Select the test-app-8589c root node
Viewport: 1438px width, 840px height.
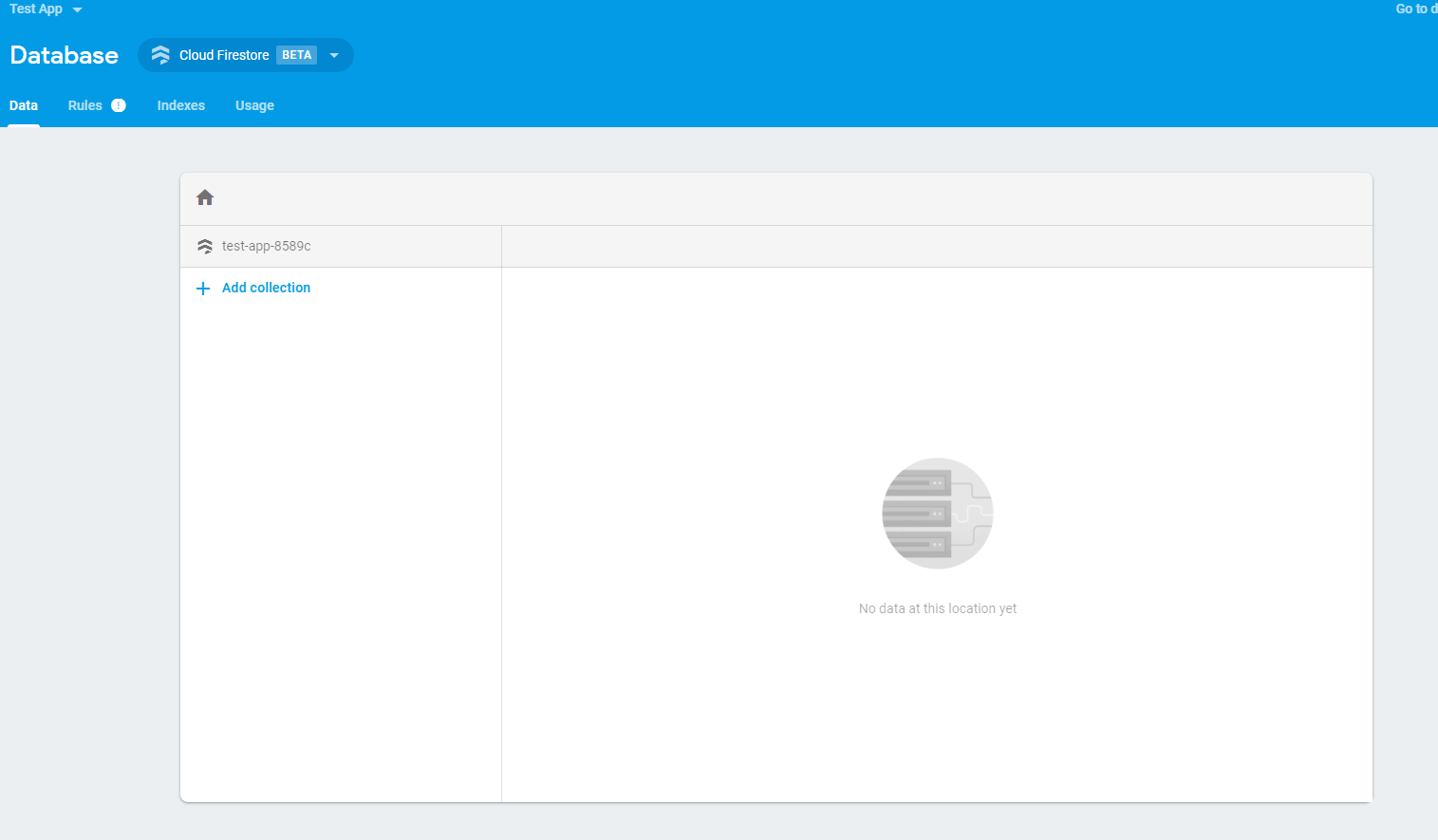point(265,246)
